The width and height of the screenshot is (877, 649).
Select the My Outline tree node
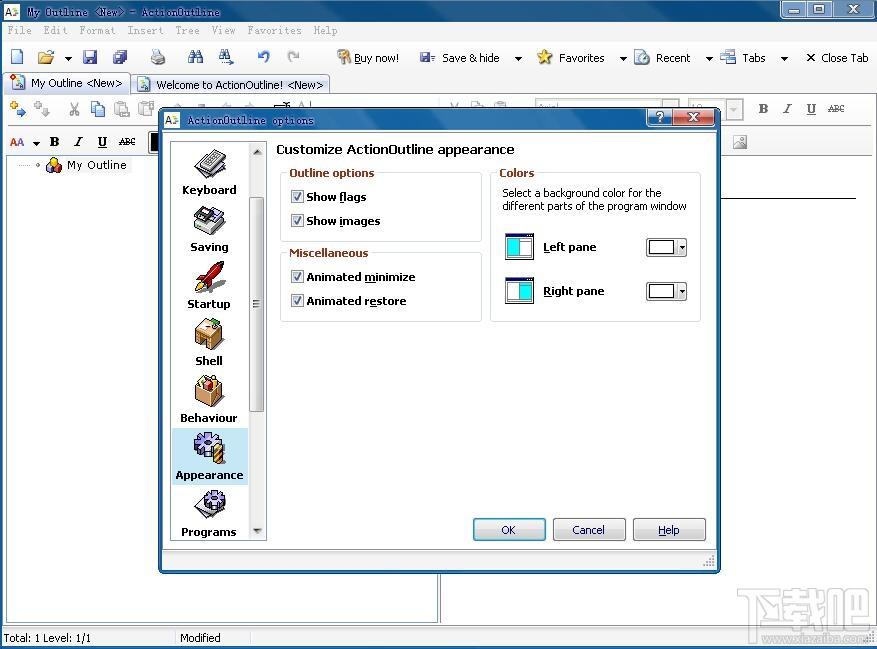point(96,165)
